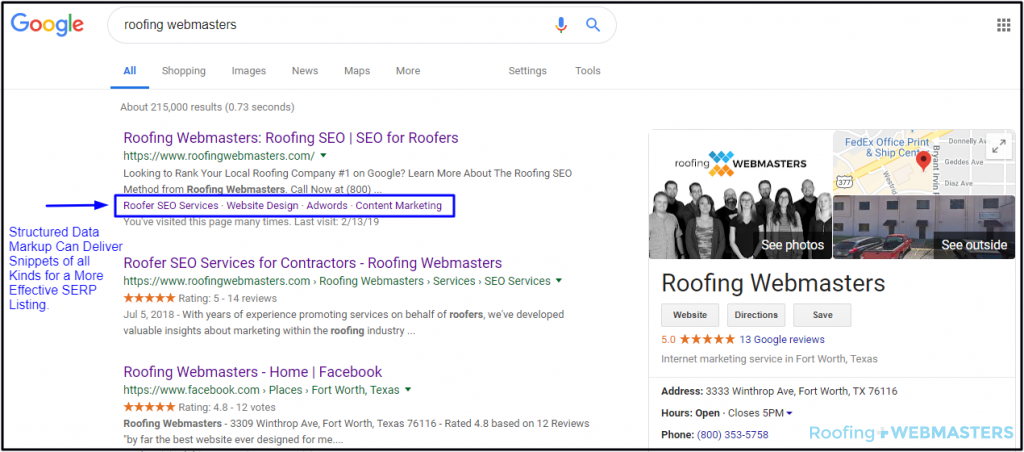Click the blue magnifier search icon
Screen dimensions: 1024x452
point(592,25)
